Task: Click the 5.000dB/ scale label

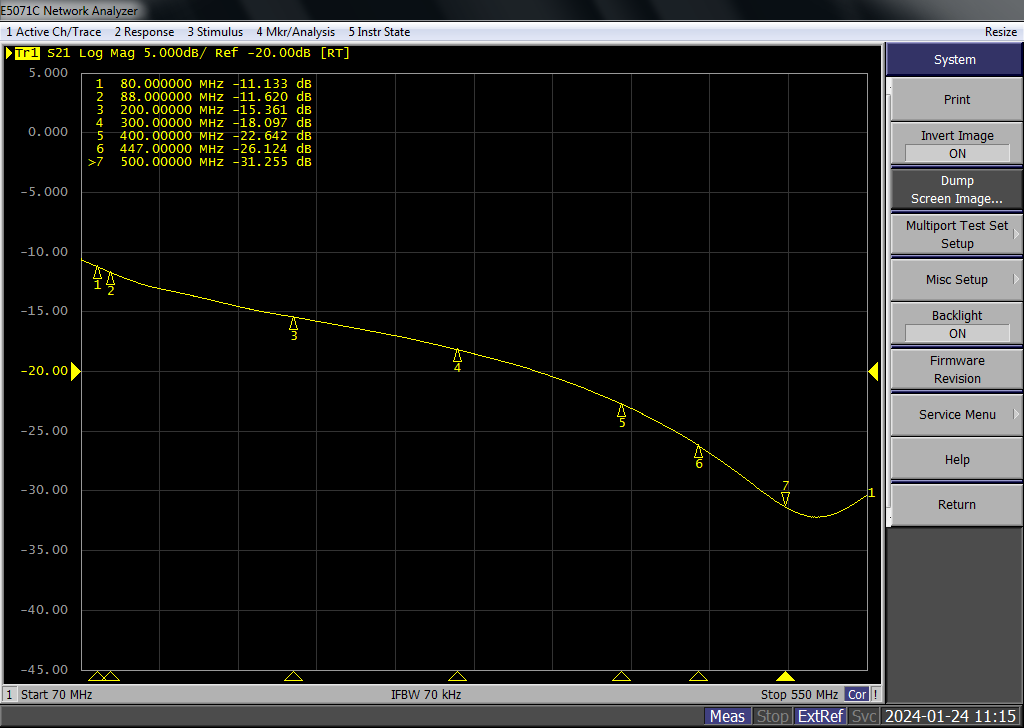Action: tap(175, 53)
